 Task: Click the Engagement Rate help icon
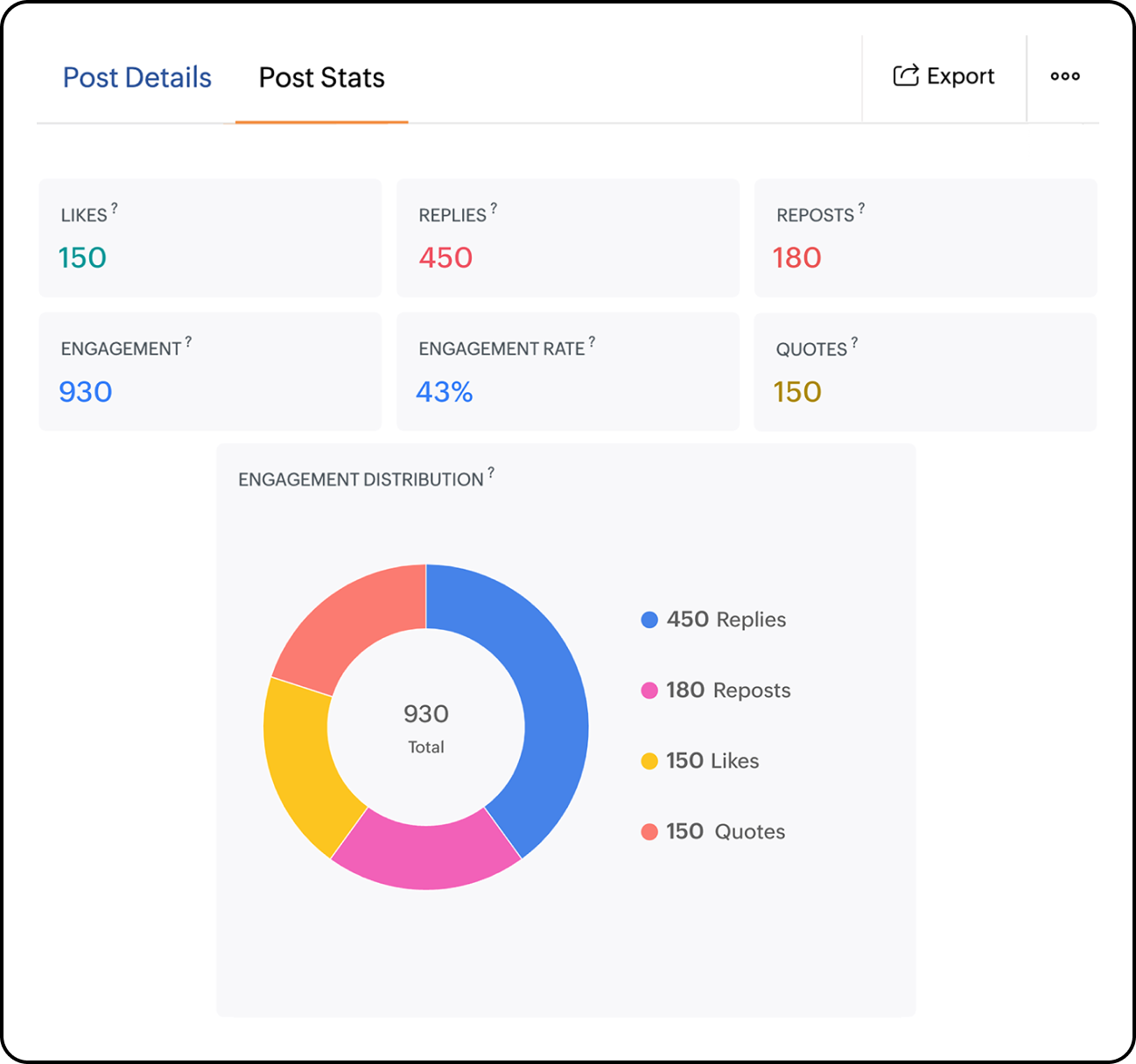[593, 341]
